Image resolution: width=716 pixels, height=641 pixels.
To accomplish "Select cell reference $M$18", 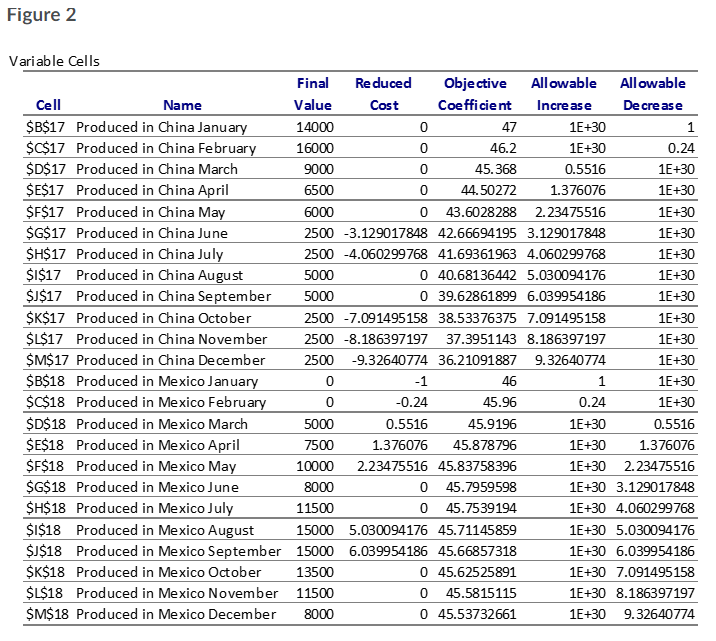I will (x=47, y=614).
